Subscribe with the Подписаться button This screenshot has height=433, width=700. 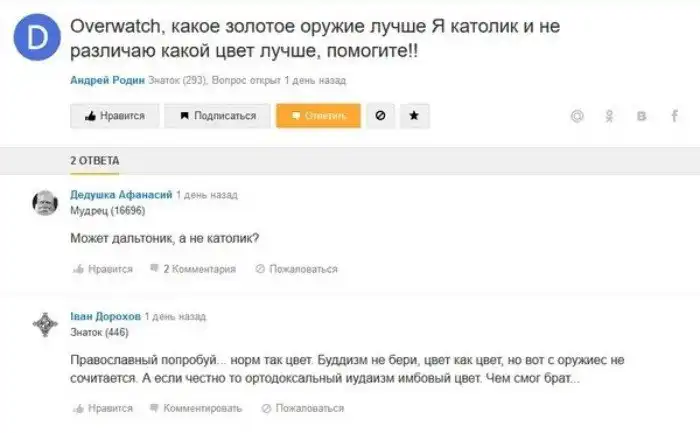pyautogui.click(x=217, y=116)
